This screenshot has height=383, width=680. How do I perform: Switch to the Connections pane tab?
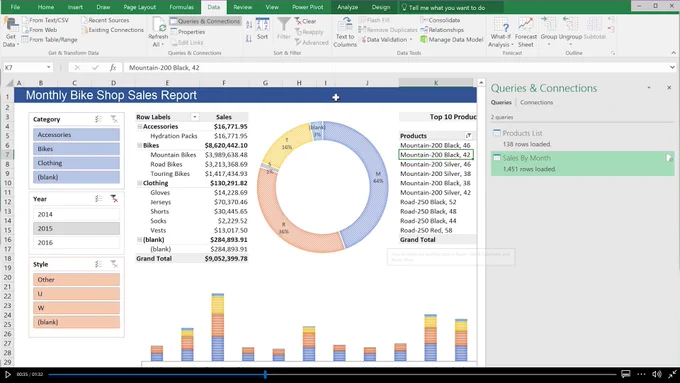(x=536, y=102)
